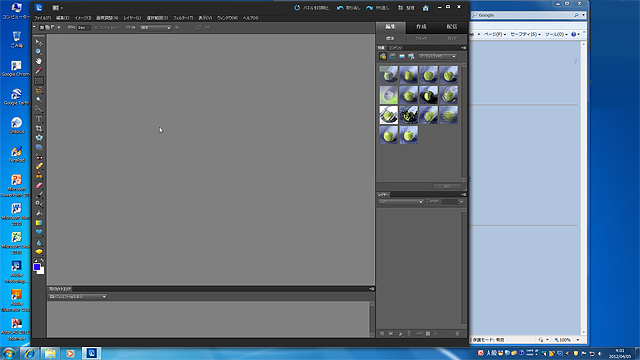Viewport: 640px width, 360px height.
Task: Click the 取り消し undo button
Action: coord(348,8)
